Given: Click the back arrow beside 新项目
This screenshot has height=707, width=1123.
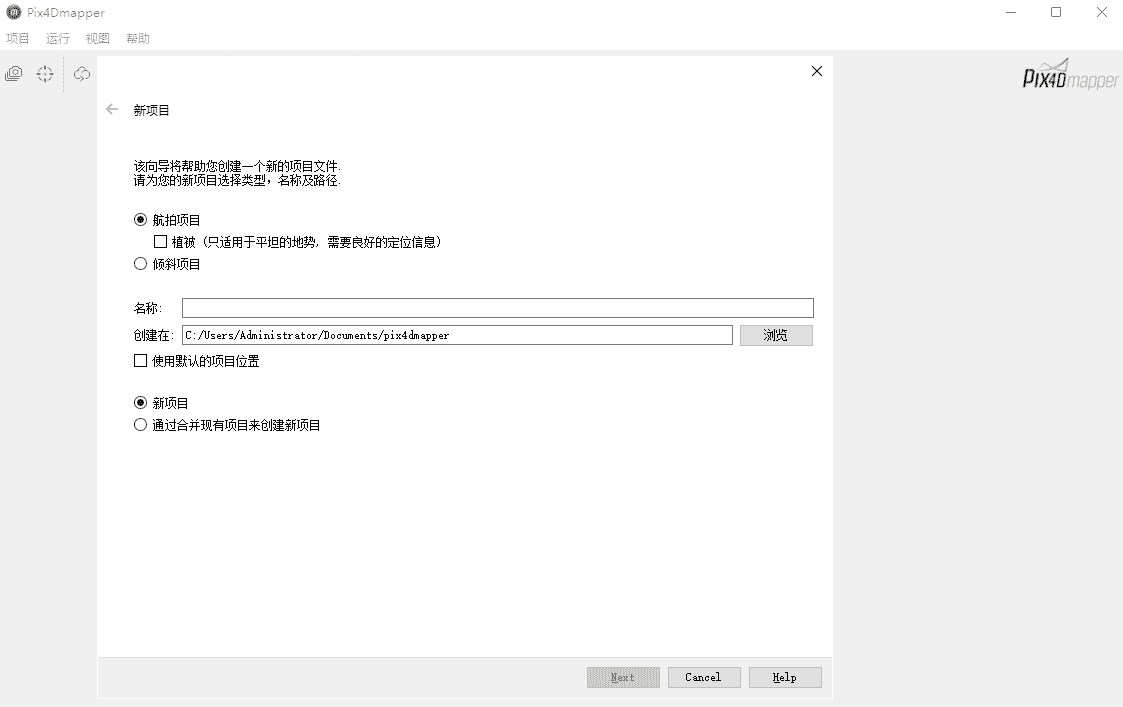Looking at the screenshot, I should (112, 109).
